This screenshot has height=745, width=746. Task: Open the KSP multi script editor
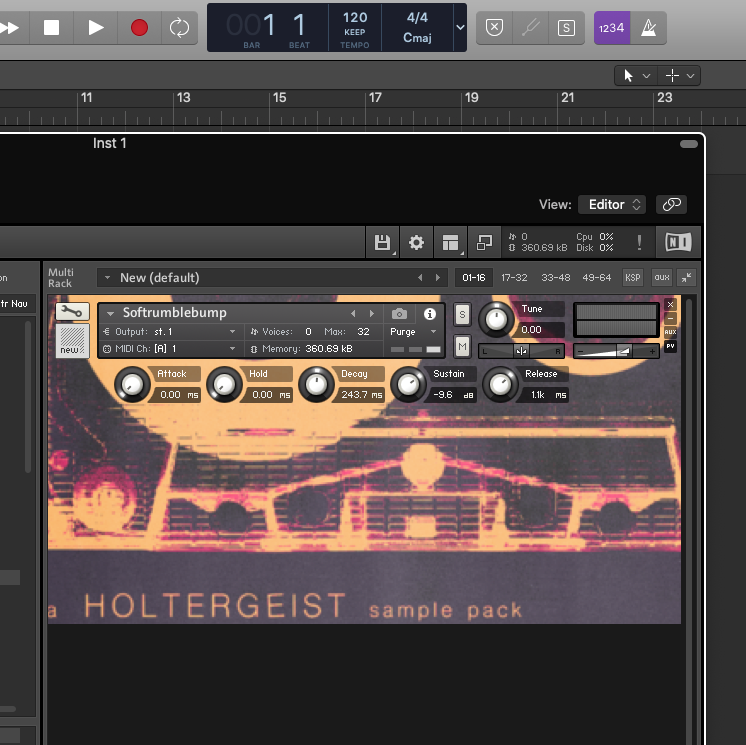point(633,277)
